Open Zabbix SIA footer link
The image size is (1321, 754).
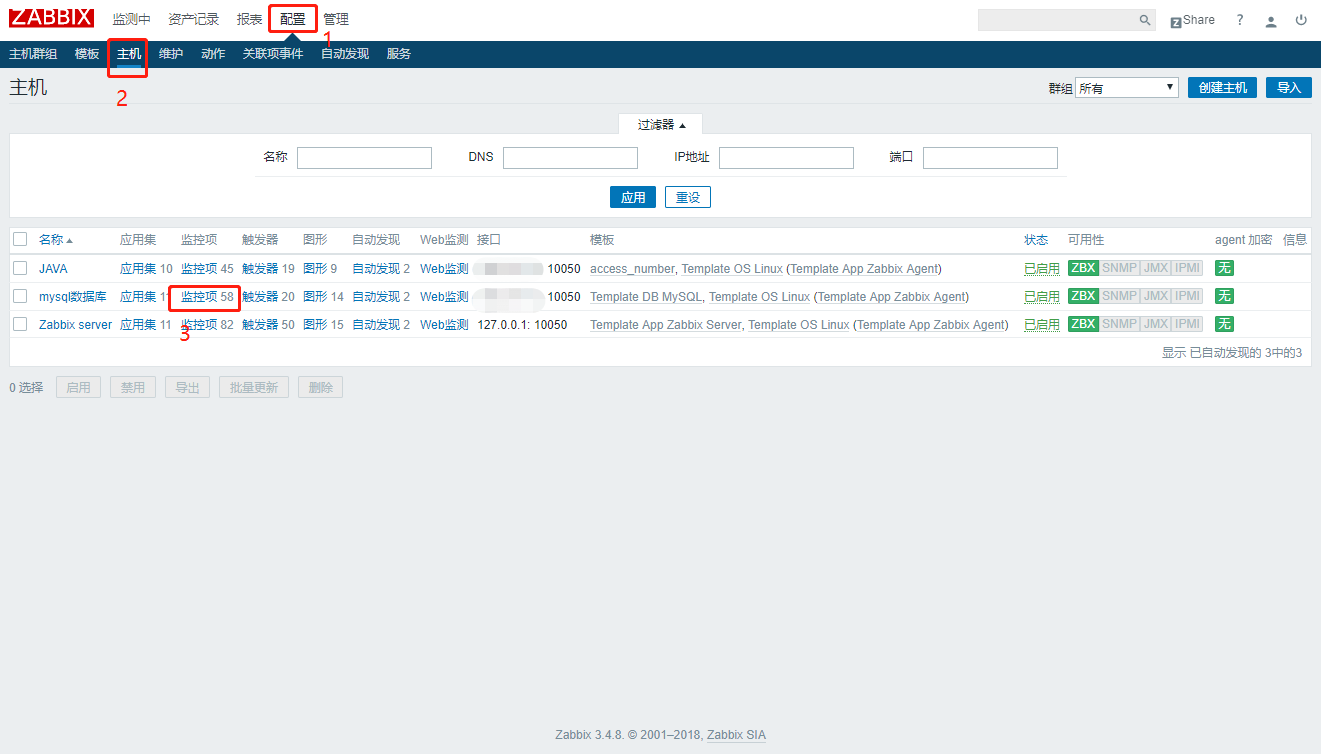[736, 735]
